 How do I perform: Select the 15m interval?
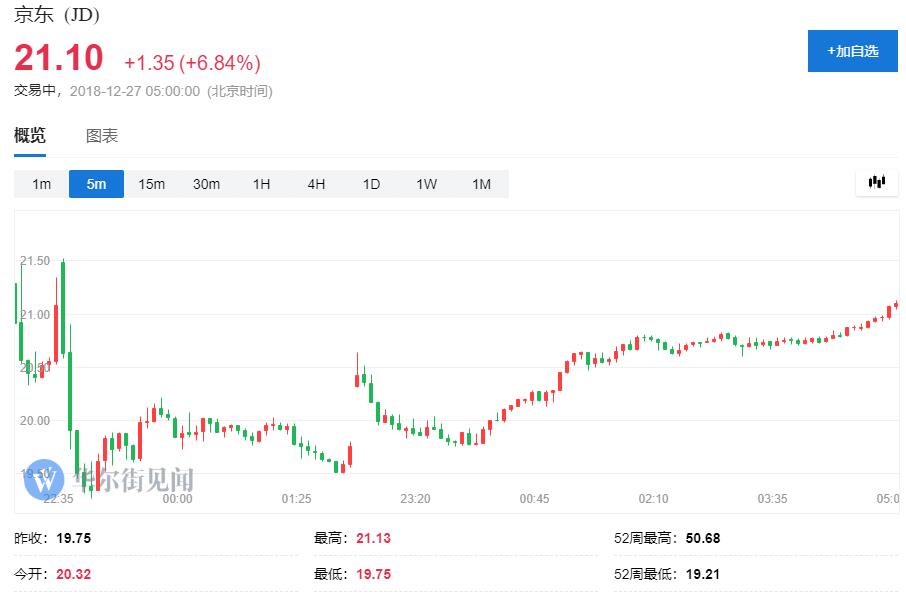pyautogui.click(x=151, y=184)
